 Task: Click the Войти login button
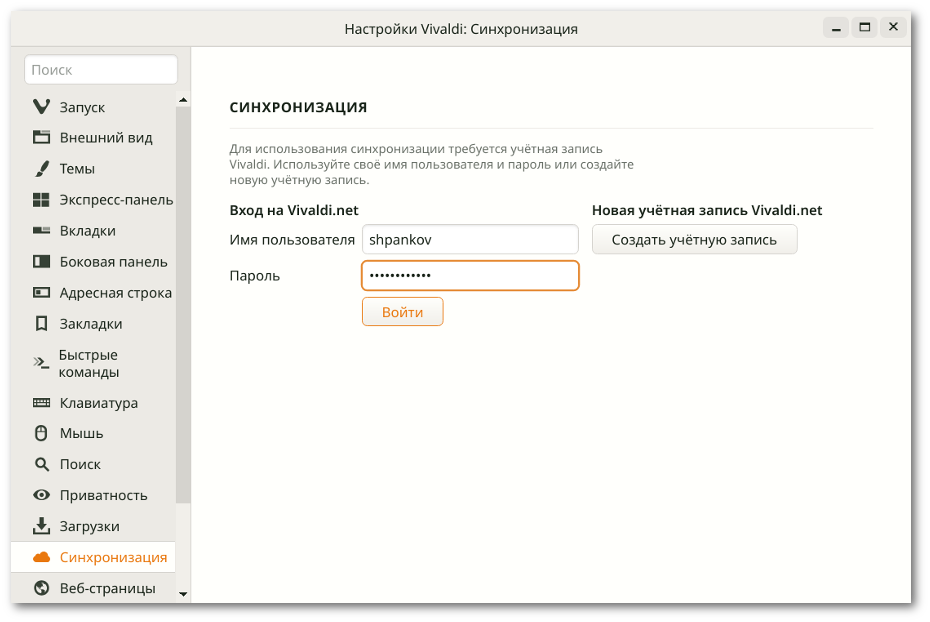403,312
